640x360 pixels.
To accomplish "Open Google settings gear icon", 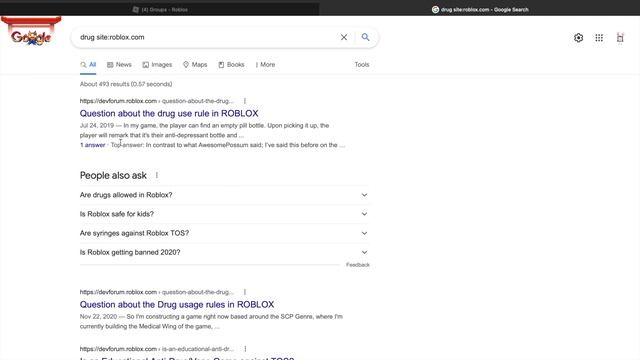I will point(578,38).
